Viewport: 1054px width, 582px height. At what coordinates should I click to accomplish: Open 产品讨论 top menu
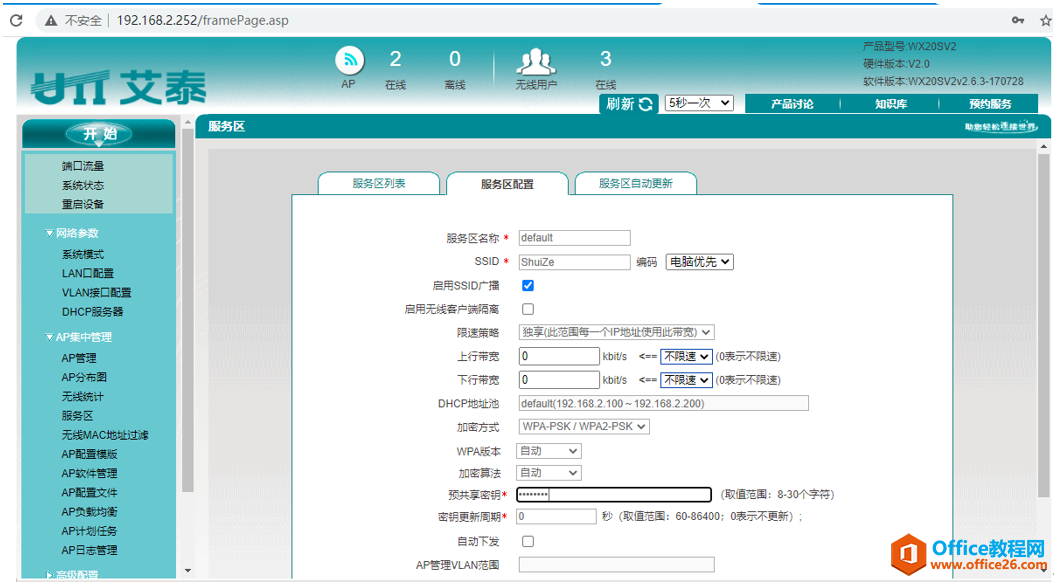pyautogui.click(x=792, y=103)
